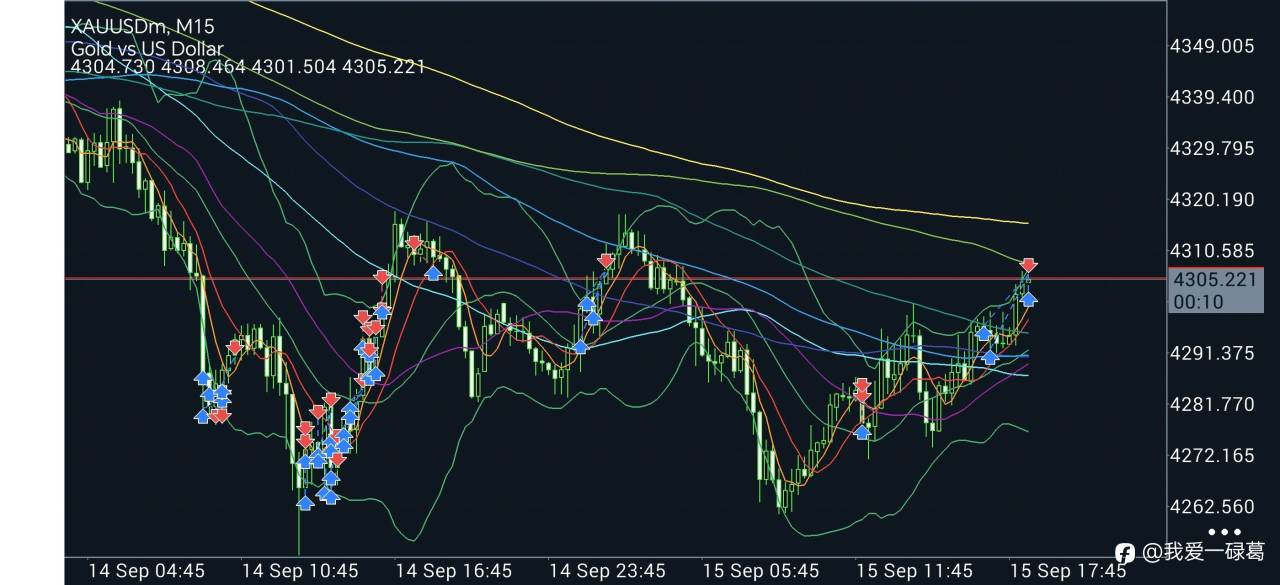Tap price scale label 4281.770

coord(1212,404)
